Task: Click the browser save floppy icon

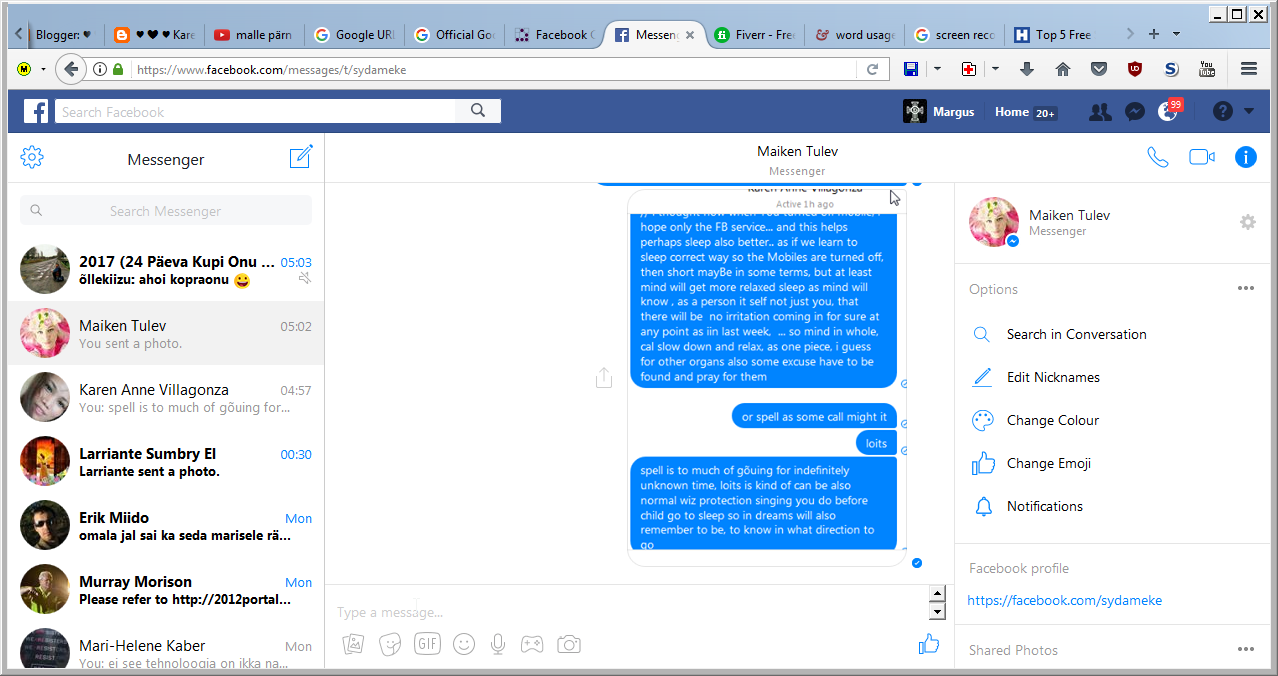Action: [911, 69]
